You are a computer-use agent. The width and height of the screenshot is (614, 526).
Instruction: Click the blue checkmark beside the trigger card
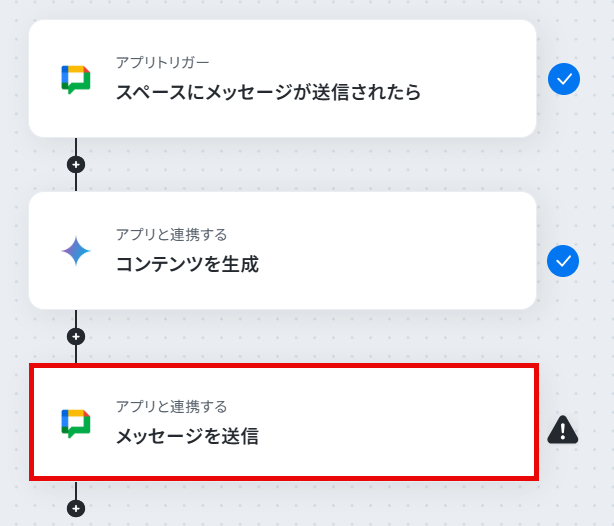(x=564, y=79)
